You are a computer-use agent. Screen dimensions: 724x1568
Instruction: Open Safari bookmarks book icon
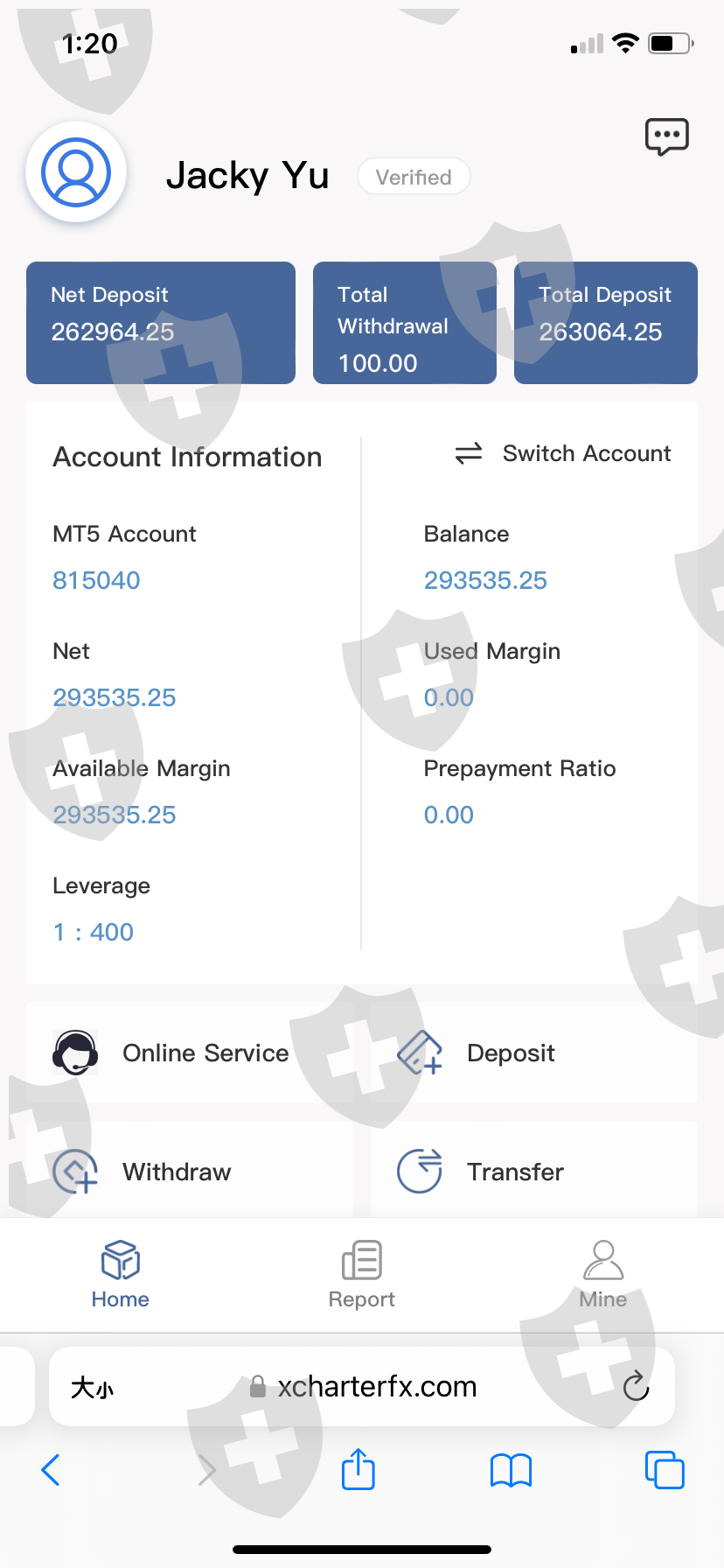[x=512, y=1470]
